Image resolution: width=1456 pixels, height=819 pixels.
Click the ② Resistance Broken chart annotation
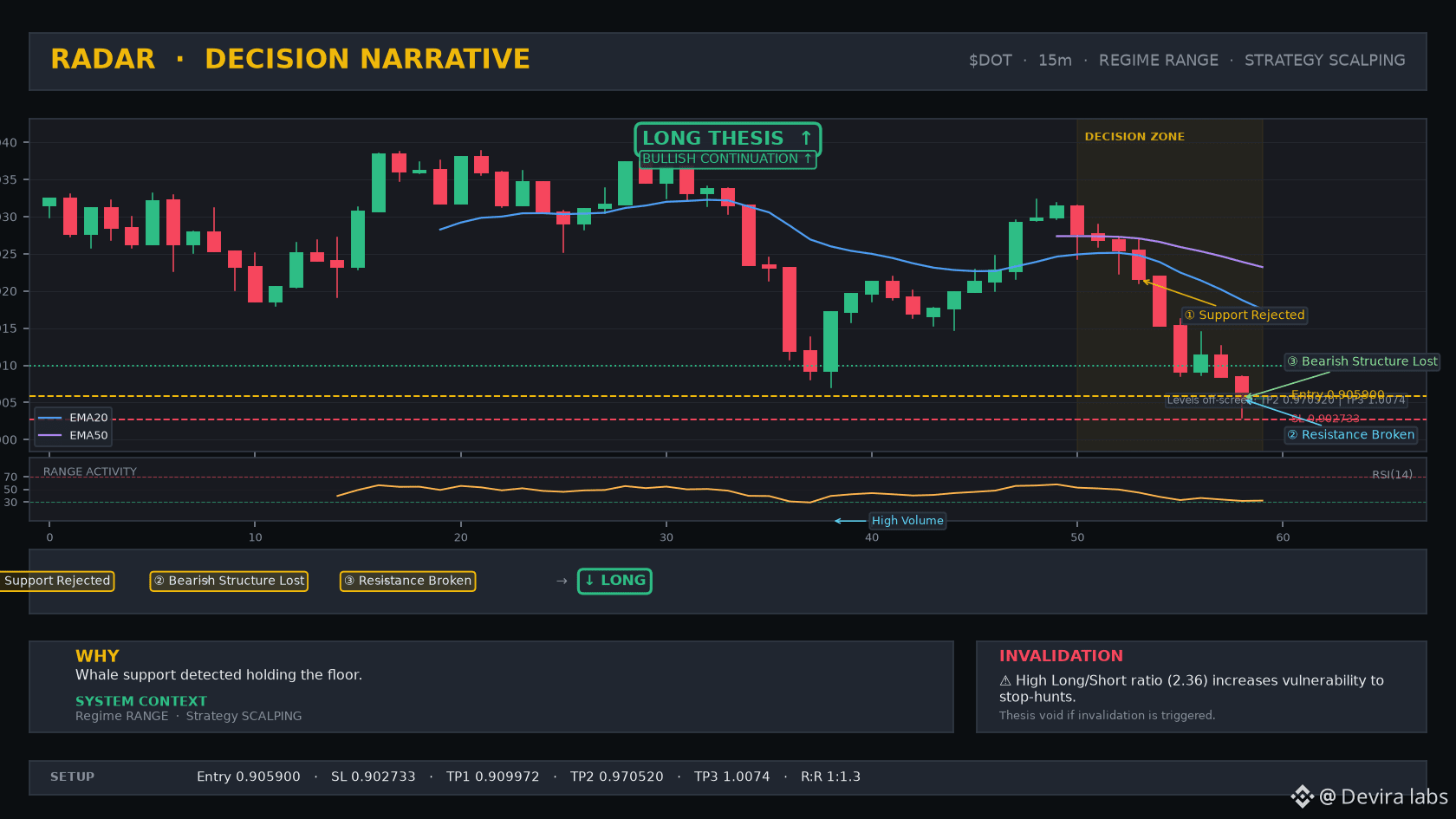point(1350,435)
